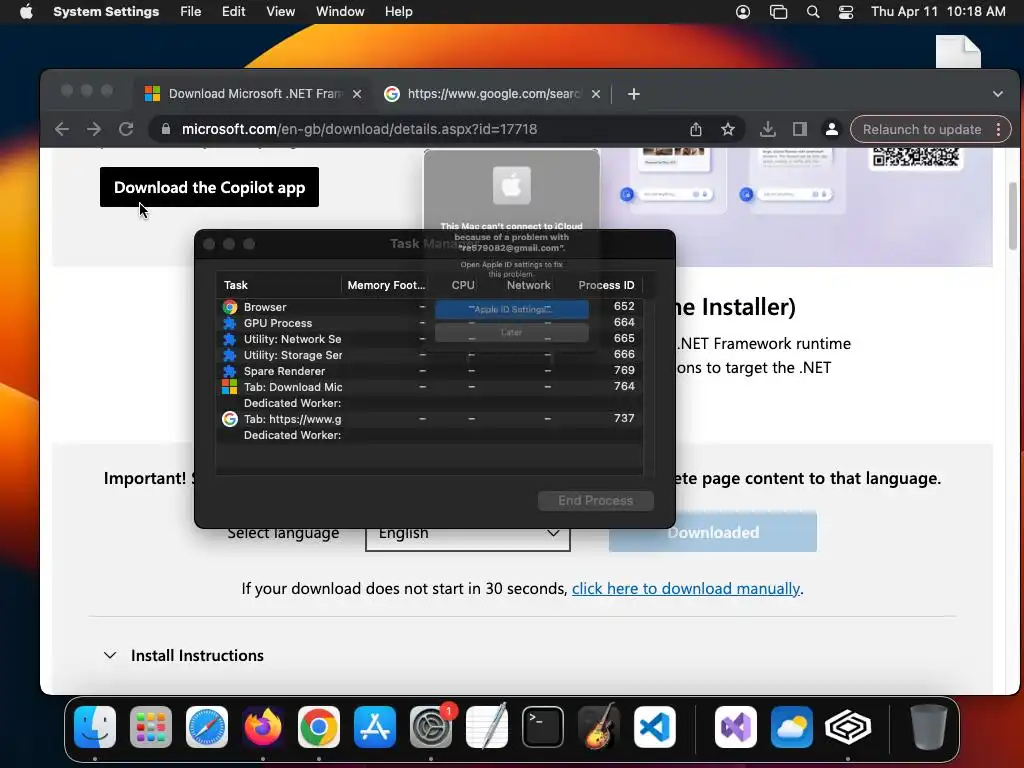Select Tab: https://www.g task row

[429, 419]
